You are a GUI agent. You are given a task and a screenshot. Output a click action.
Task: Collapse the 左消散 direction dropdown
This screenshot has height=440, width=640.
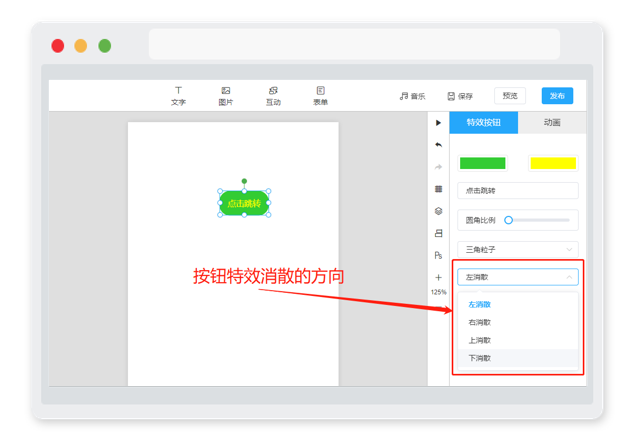click(x=518, y=277)
